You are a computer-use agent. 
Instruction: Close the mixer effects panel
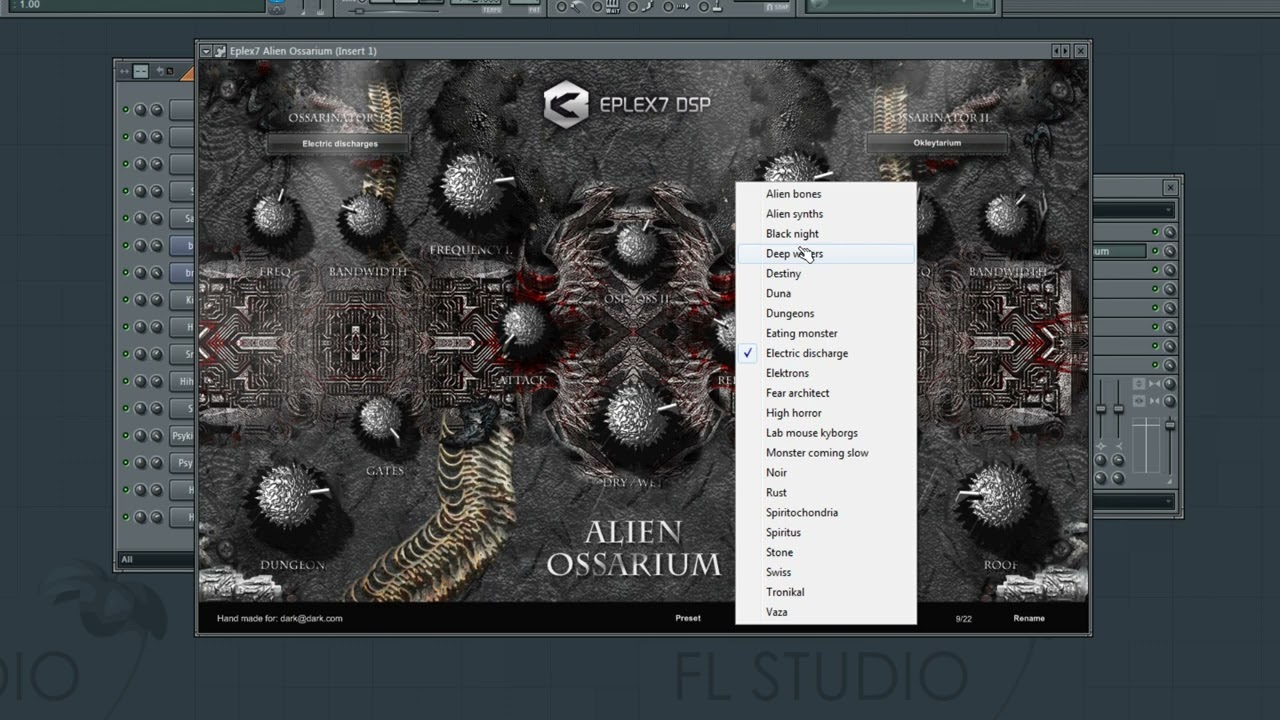(x=1170, y=187)
